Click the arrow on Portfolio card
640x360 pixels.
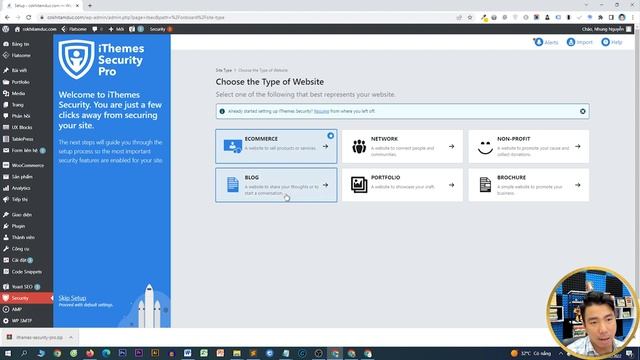(451, 185)
